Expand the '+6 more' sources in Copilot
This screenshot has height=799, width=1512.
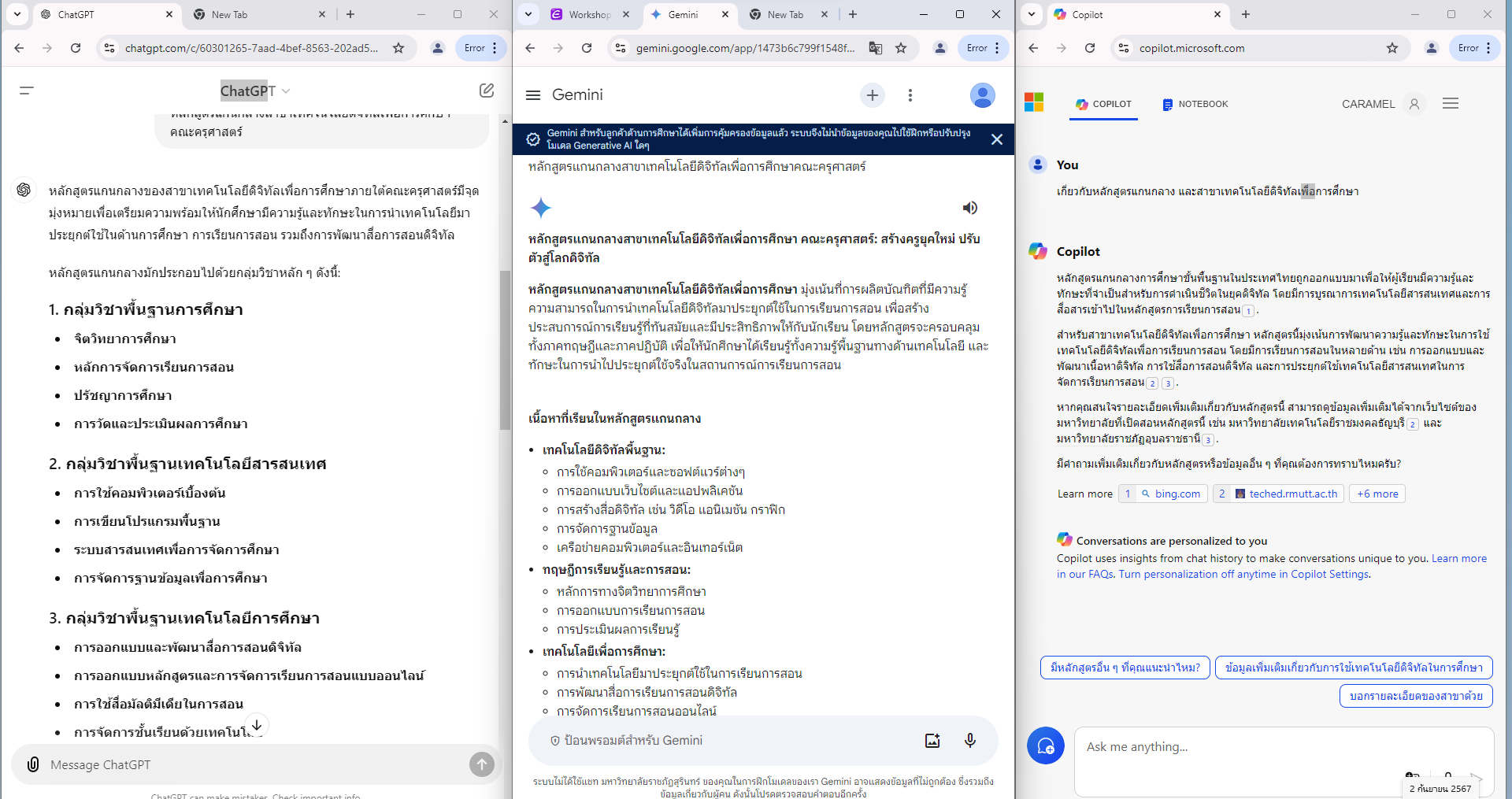tap(1377, 494)
